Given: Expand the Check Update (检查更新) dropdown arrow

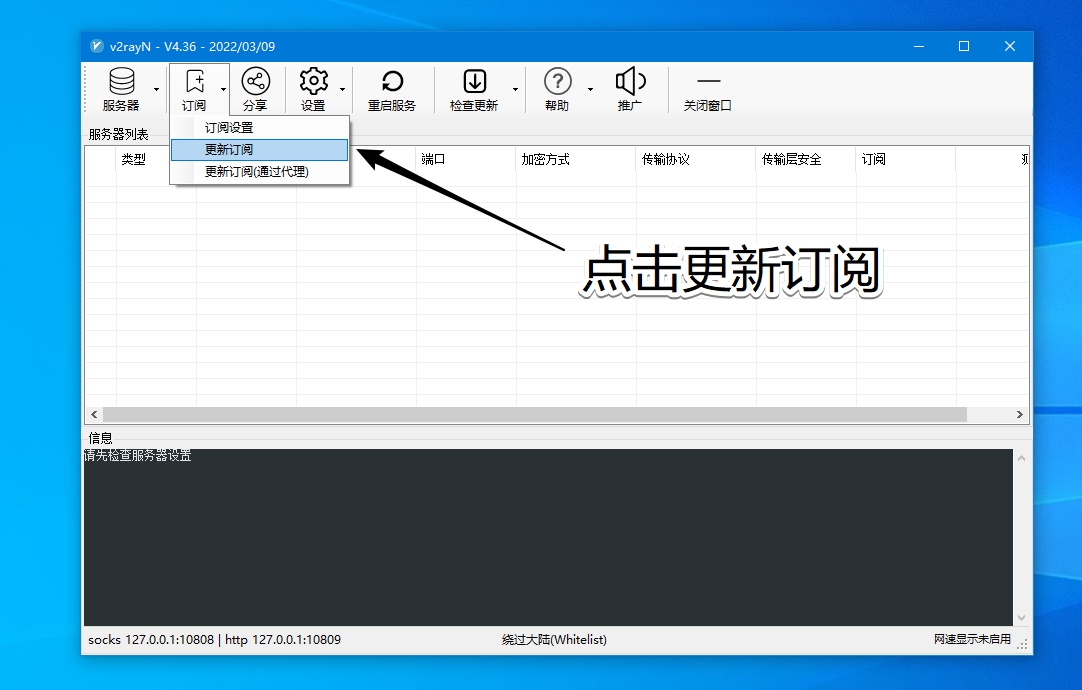Looking at the screenshot, I should (x=516, y=89).
